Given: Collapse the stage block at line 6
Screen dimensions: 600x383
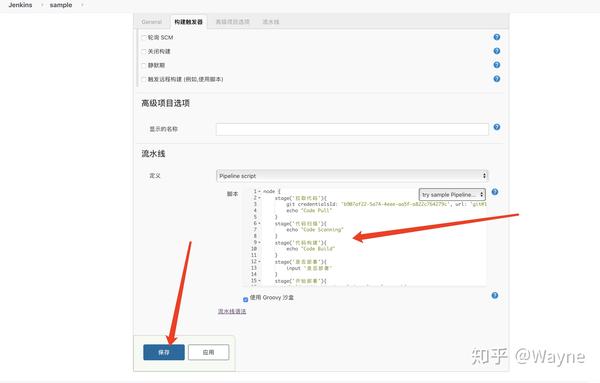Looking at the screenshot, I should point(259,223).
